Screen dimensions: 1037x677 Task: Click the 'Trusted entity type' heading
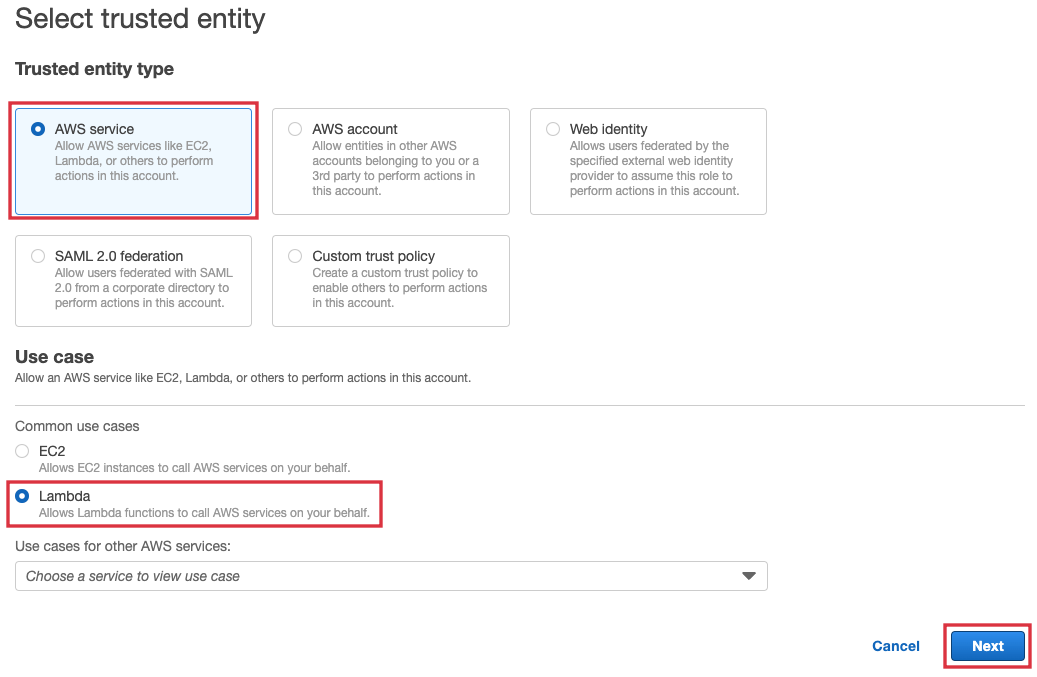tap(95, 69)
